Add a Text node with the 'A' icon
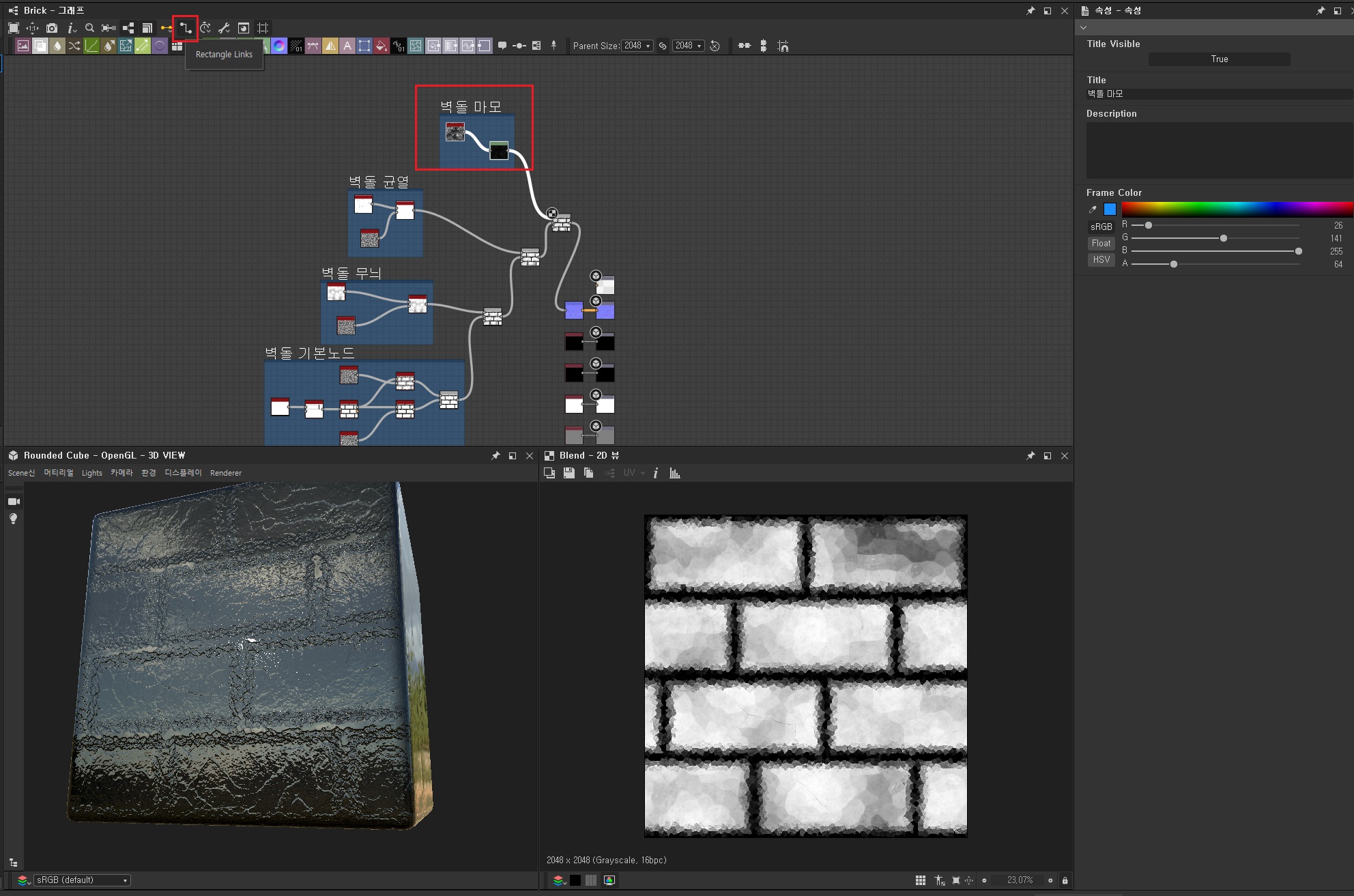1354x896 pixels. coord(347,46)
